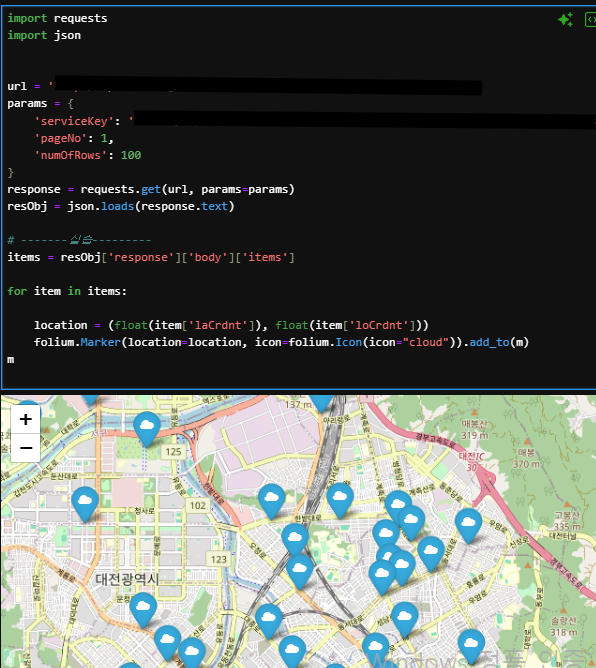Open the AI sparkle assistant icon
Image resolution: width=596 pixels, height=668 pixels.
click(x=565, y=20)
